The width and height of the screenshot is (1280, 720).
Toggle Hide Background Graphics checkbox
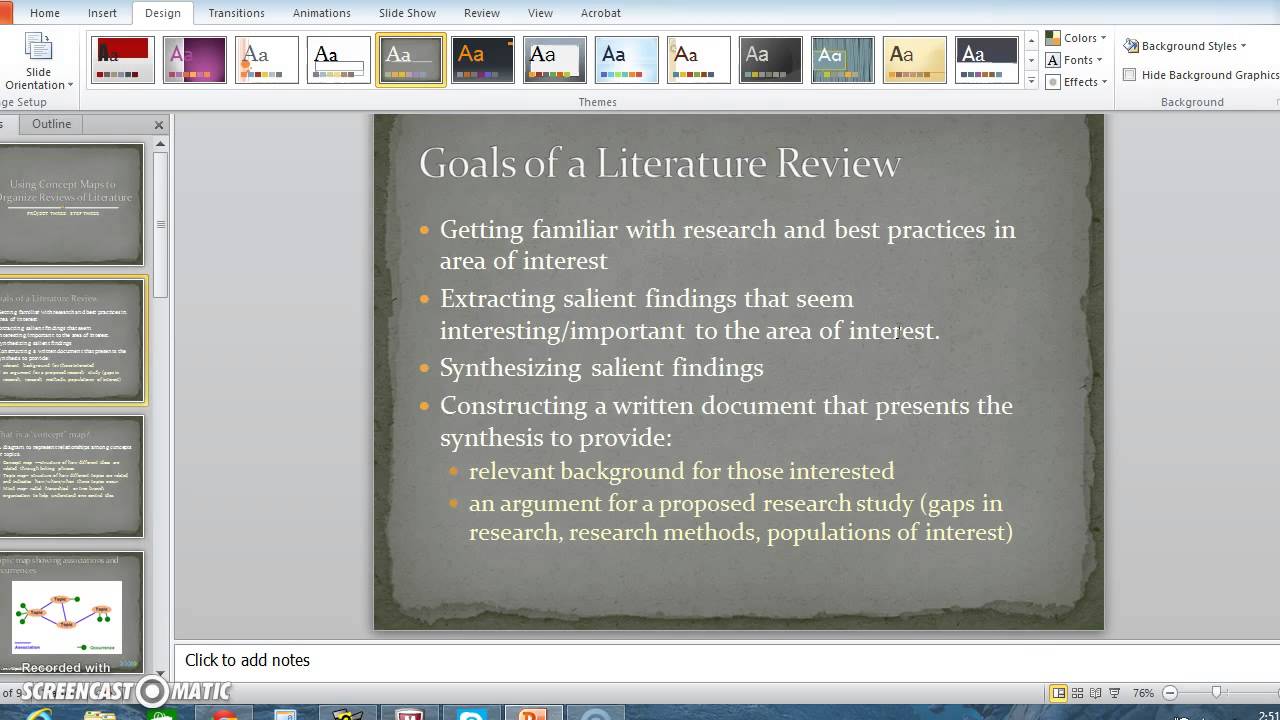pyautogui.click(x=1130, y=74)
